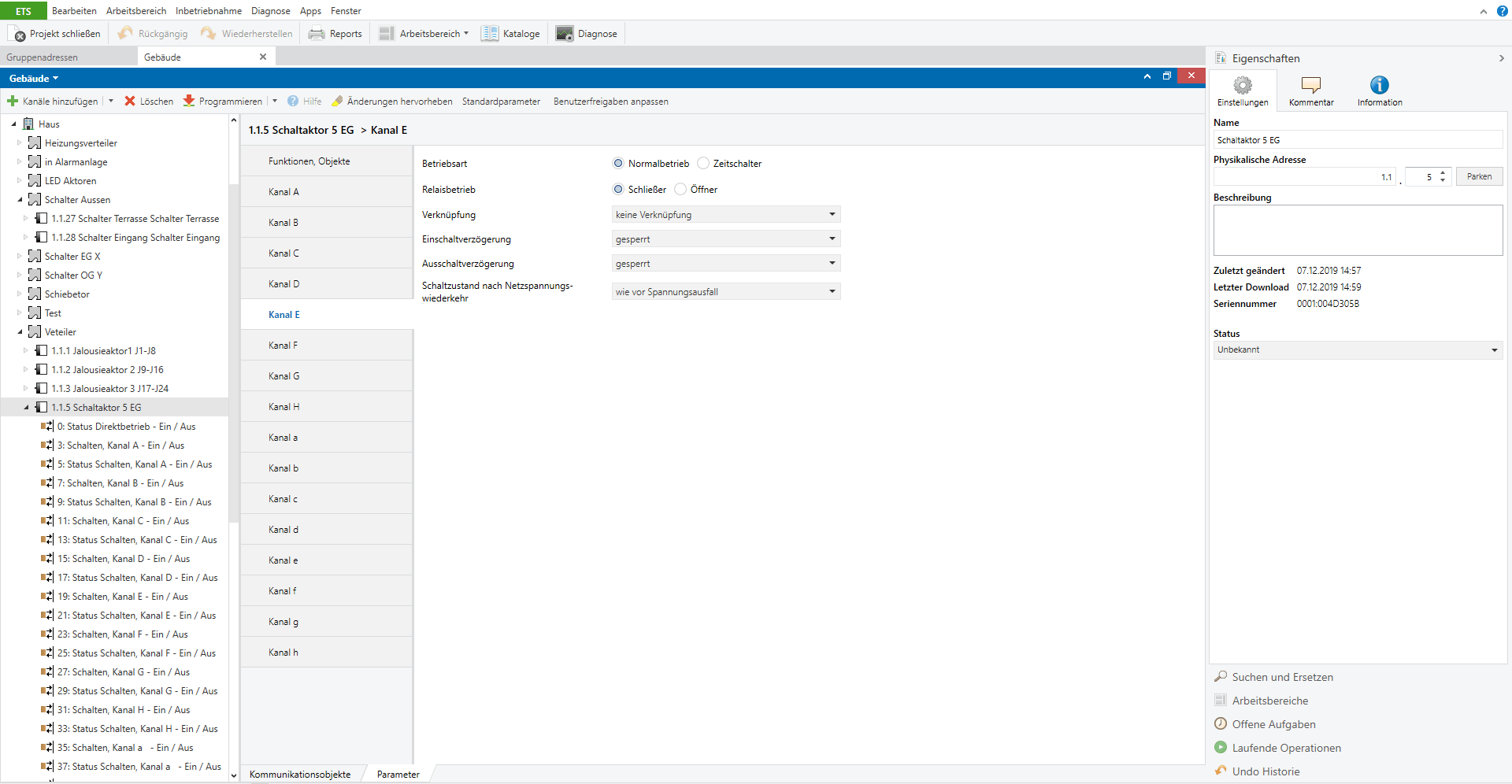Click the Offene Aufgaben clock icon

[1221, 724]
